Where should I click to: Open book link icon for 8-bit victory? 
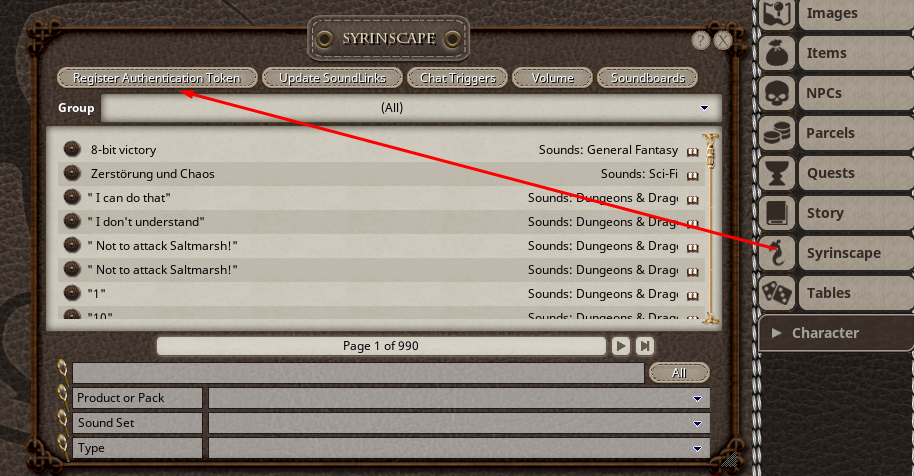click(x=692, y=151)
